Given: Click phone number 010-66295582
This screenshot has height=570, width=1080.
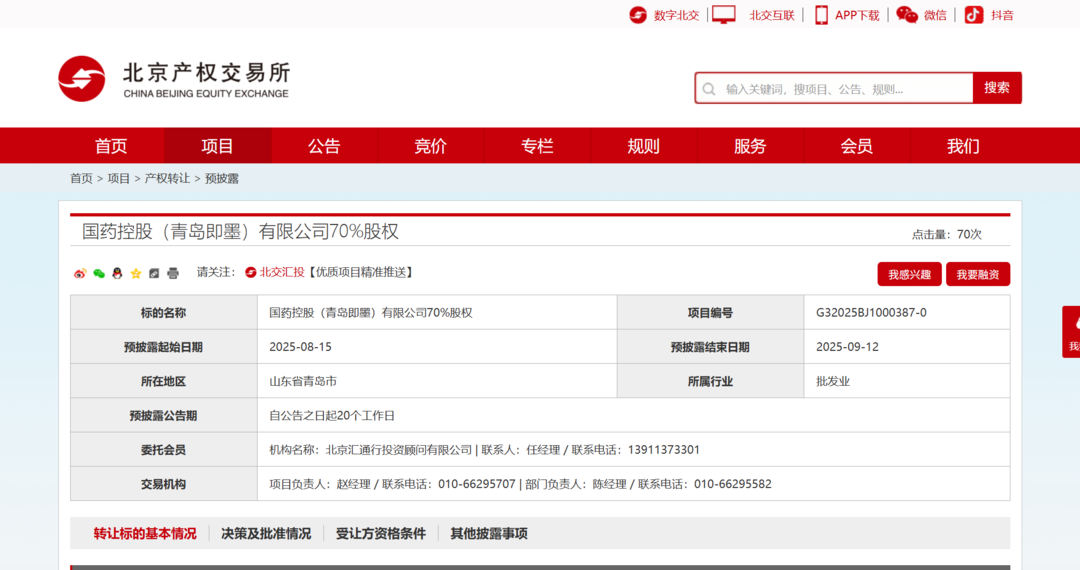Looking at the screenshot, I should point(733,484).
